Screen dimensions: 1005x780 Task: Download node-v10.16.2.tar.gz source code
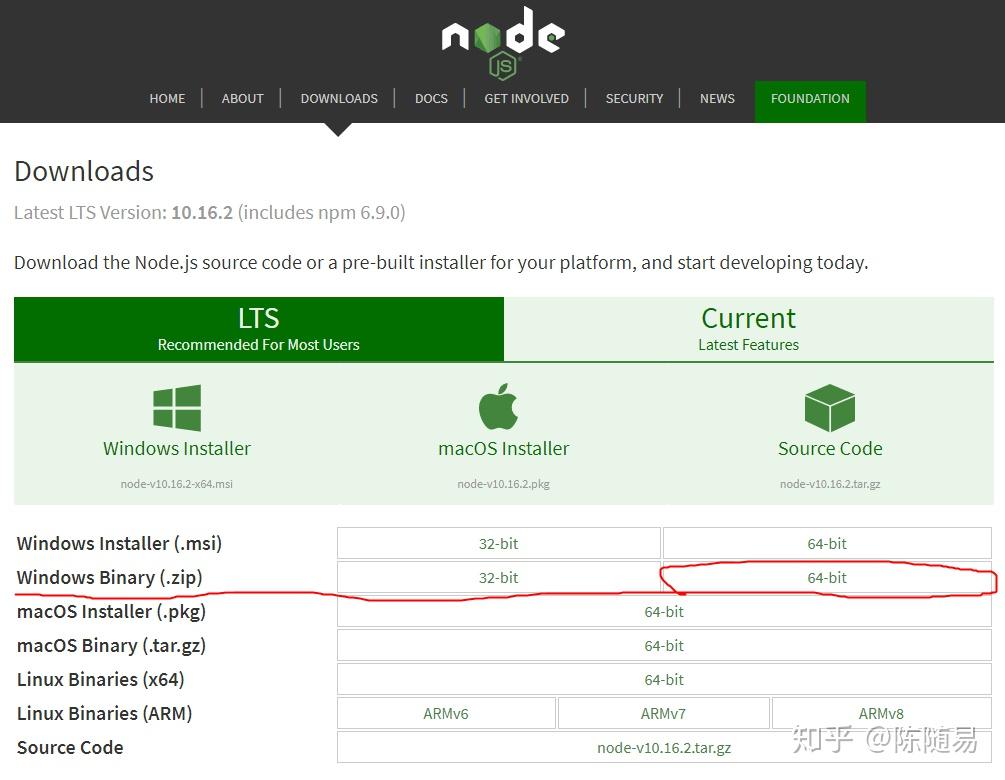click(x=664, y=747)
